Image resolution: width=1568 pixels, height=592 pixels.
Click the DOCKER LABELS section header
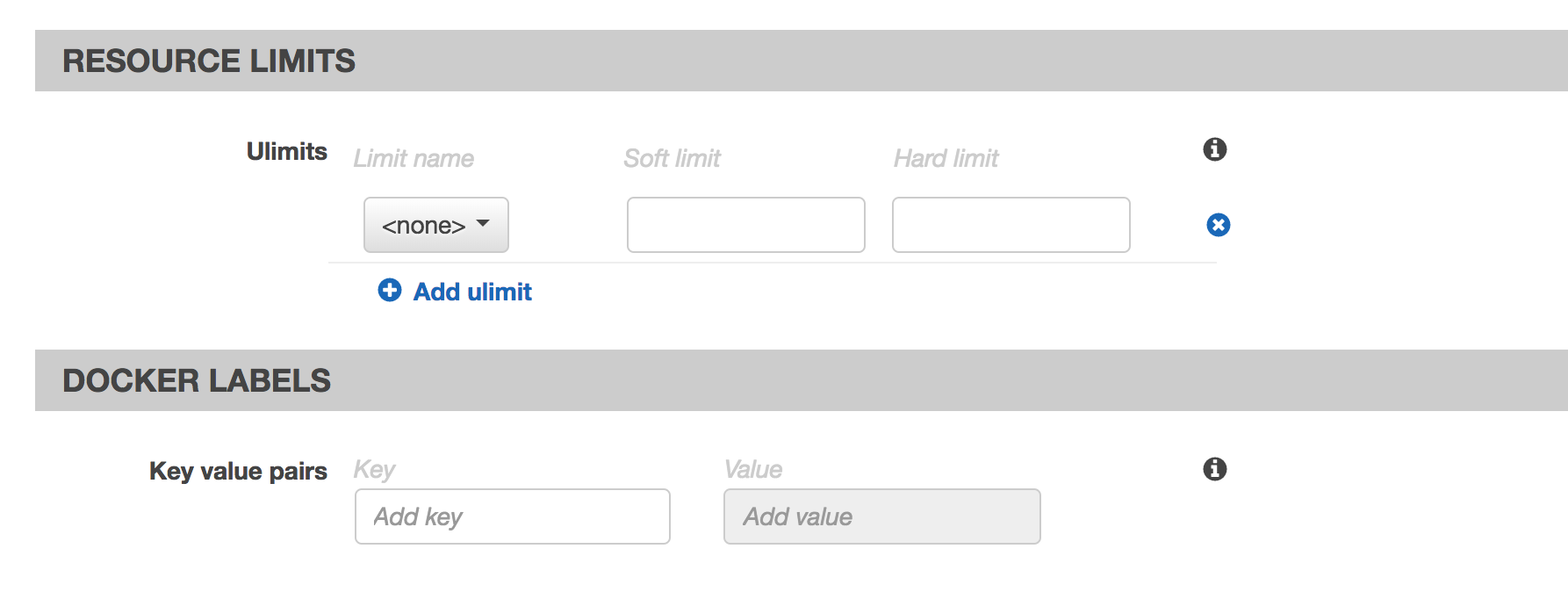(x=197, y=380)
